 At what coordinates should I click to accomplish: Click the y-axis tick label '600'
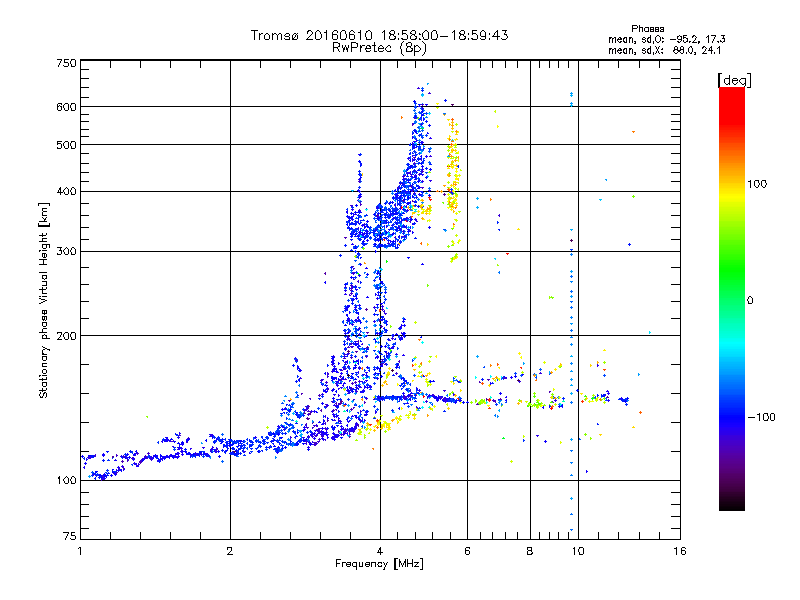tap(66, 107)
